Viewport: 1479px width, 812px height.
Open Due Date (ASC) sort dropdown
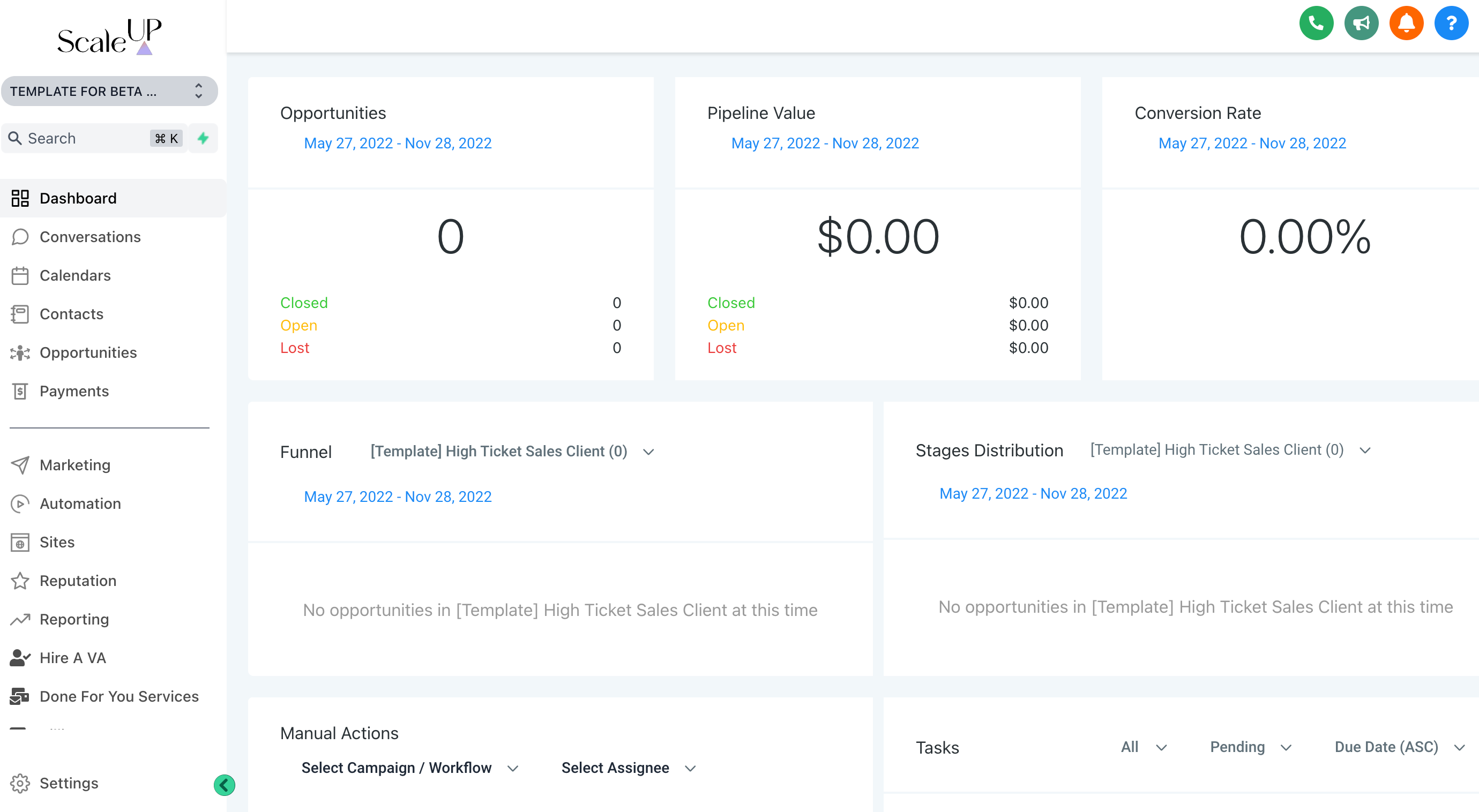coord(1400,747)
